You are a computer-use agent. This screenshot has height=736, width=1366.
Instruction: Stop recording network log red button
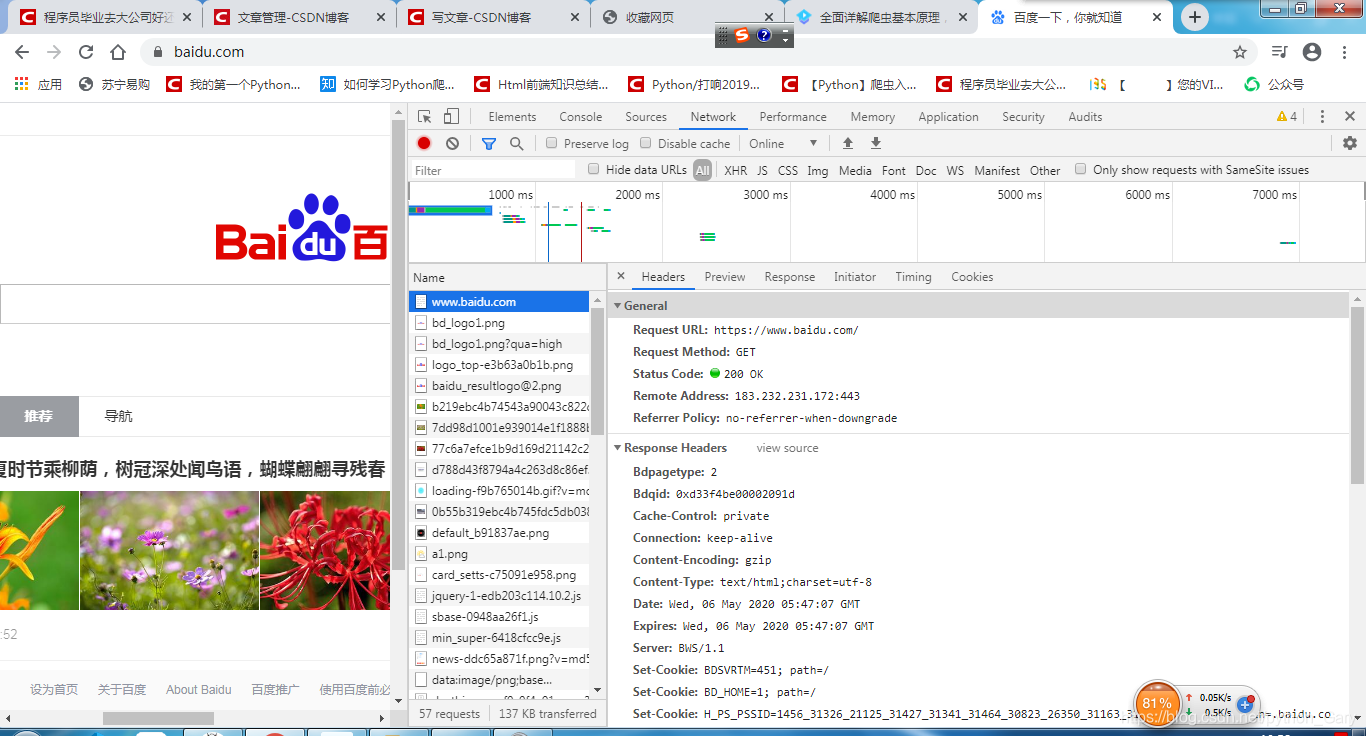coord(424,143)
